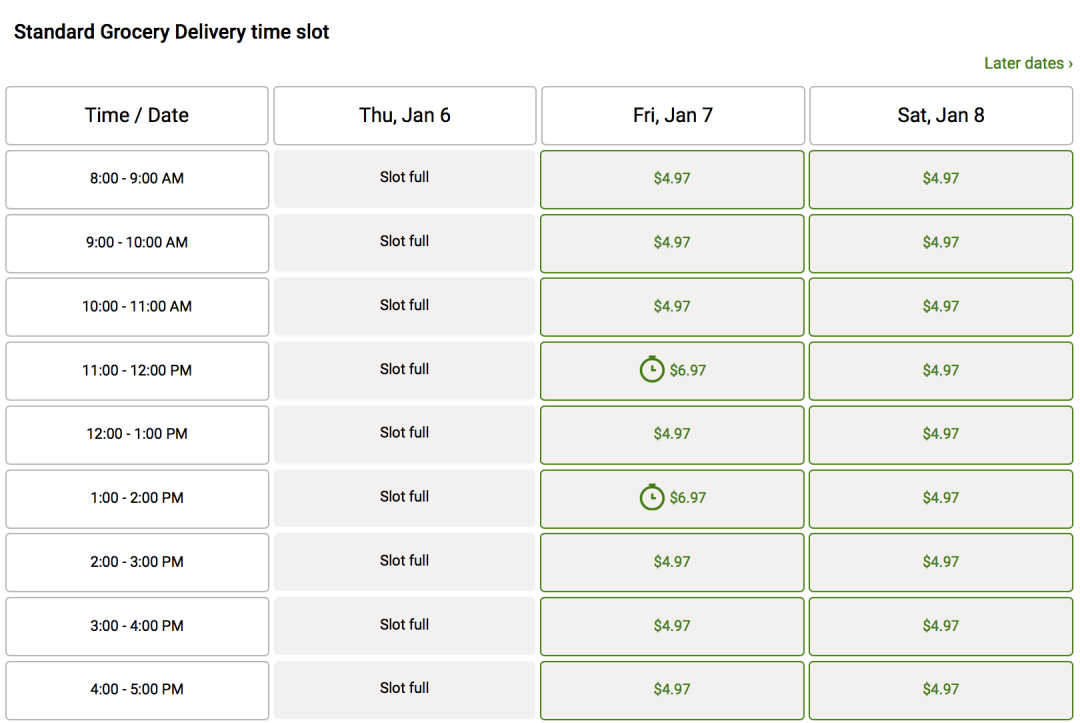Select Sat, Jan 8 8:00 - 9:00 AM slot

tap(941, 179)
